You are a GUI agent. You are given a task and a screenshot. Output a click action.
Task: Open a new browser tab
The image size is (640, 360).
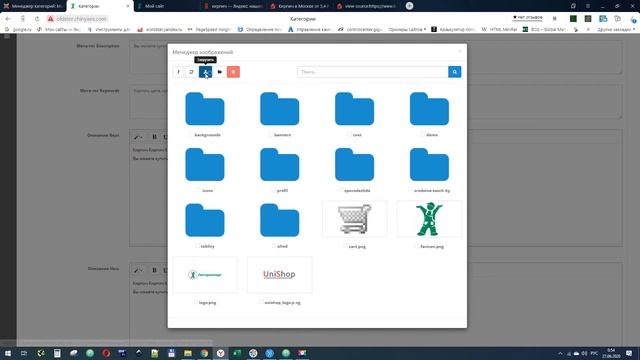pos(409,6)
